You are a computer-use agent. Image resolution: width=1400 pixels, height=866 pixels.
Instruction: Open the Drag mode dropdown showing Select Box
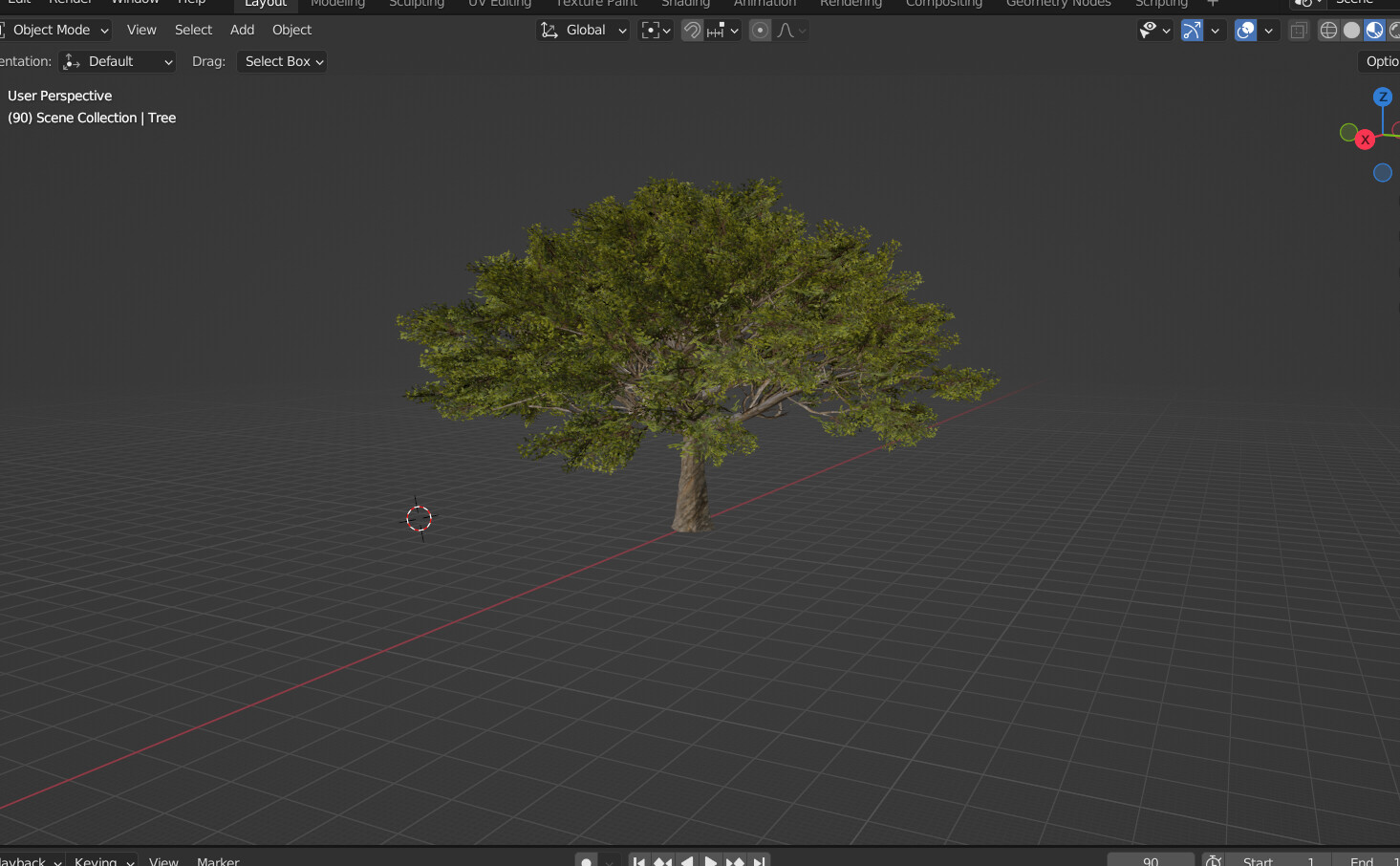click(x=281, y=61)
